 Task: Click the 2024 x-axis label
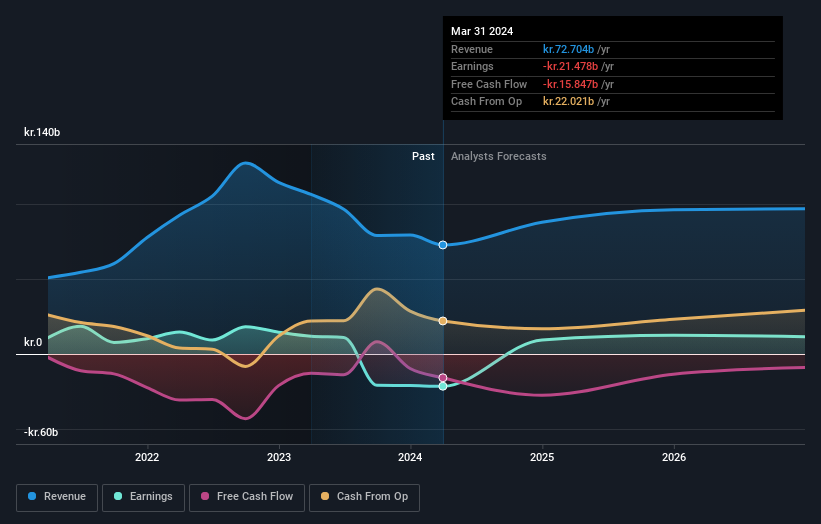pyautogui.click(x=410, y=457)
